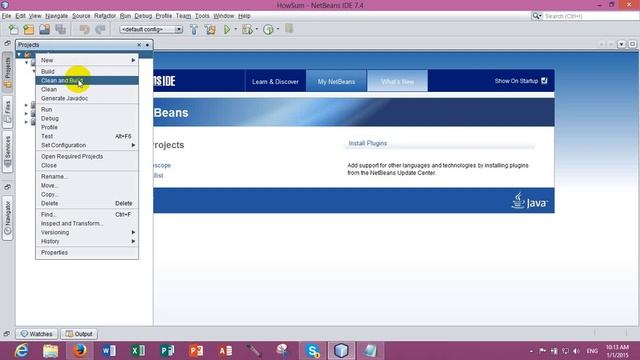Screen dimensions: 640x360
Task: Click the New File toolbar icon
Action: [13, 29]
